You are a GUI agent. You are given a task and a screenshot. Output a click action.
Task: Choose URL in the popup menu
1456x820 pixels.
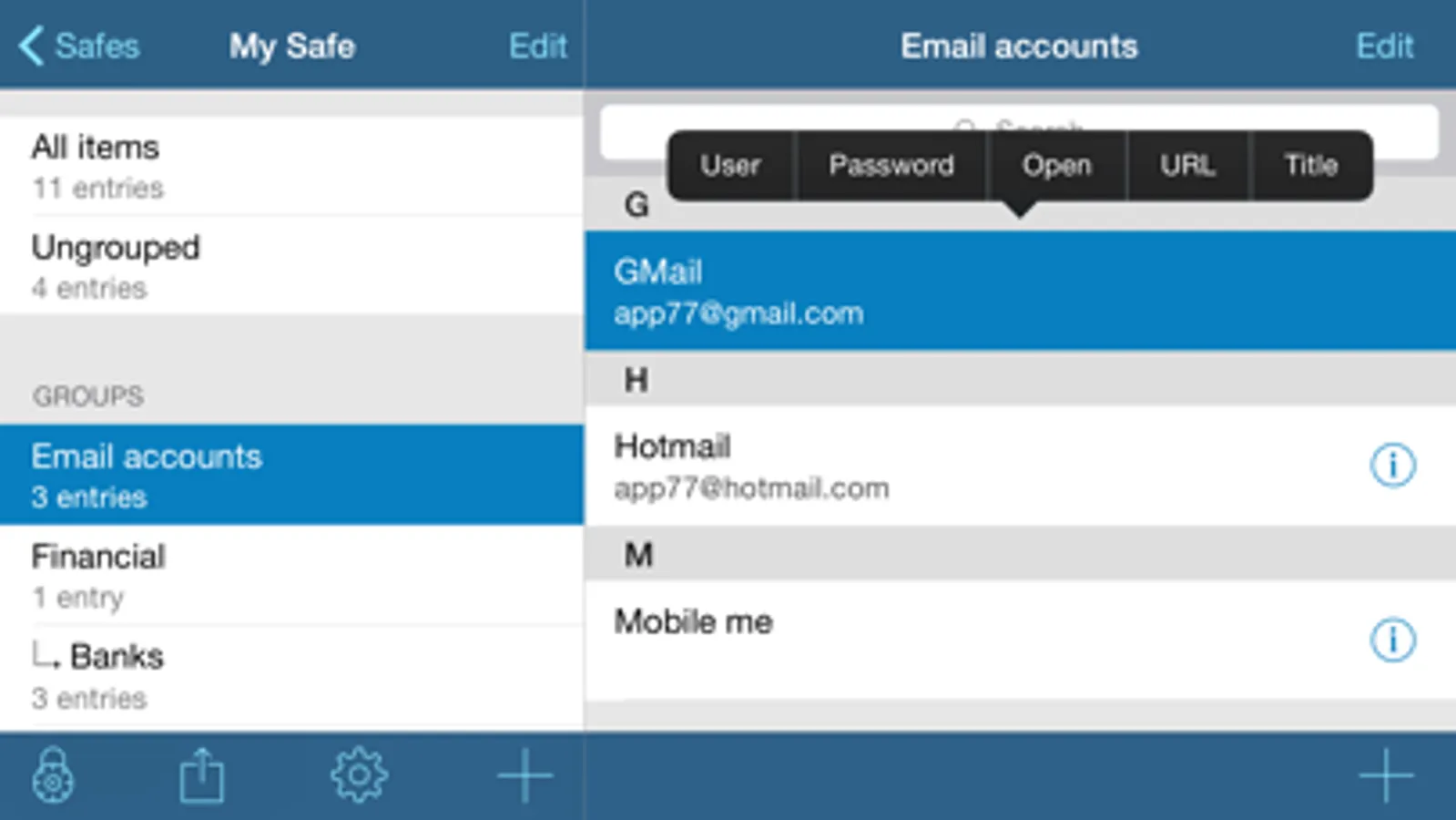click(1187, 165)
